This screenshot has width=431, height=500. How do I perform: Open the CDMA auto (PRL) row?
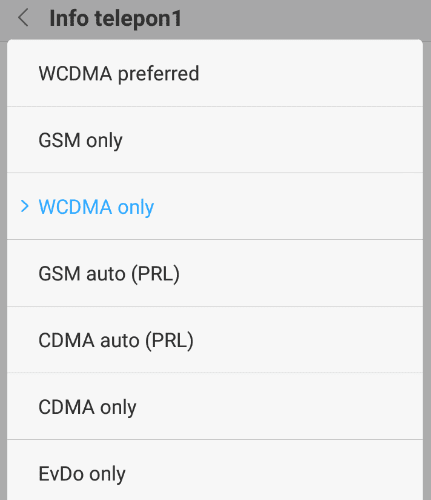pos(215,340)
